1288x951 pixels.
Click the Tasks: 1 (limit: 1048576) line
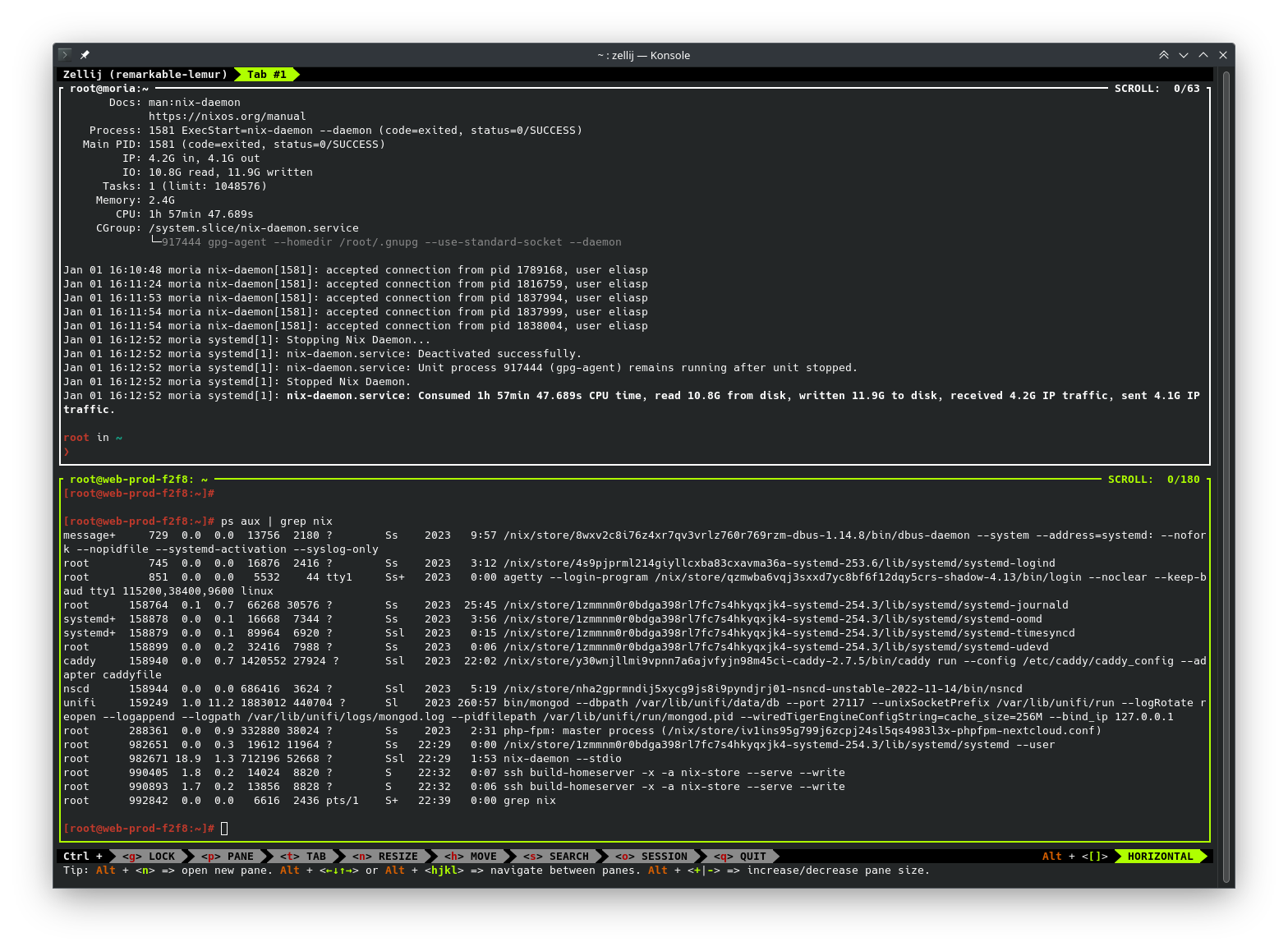pos(185,186)
